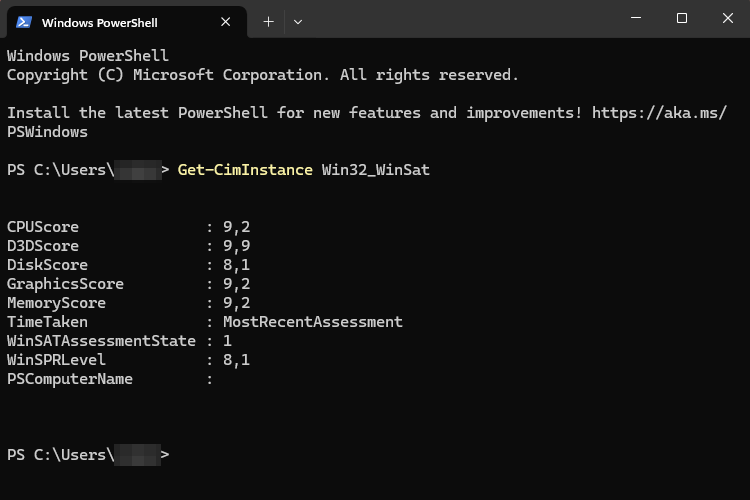Click the WinSPRLevel value 8,1
Image resolution: width=750 pixels, height=500 pixels.
(x=236, y=360)
